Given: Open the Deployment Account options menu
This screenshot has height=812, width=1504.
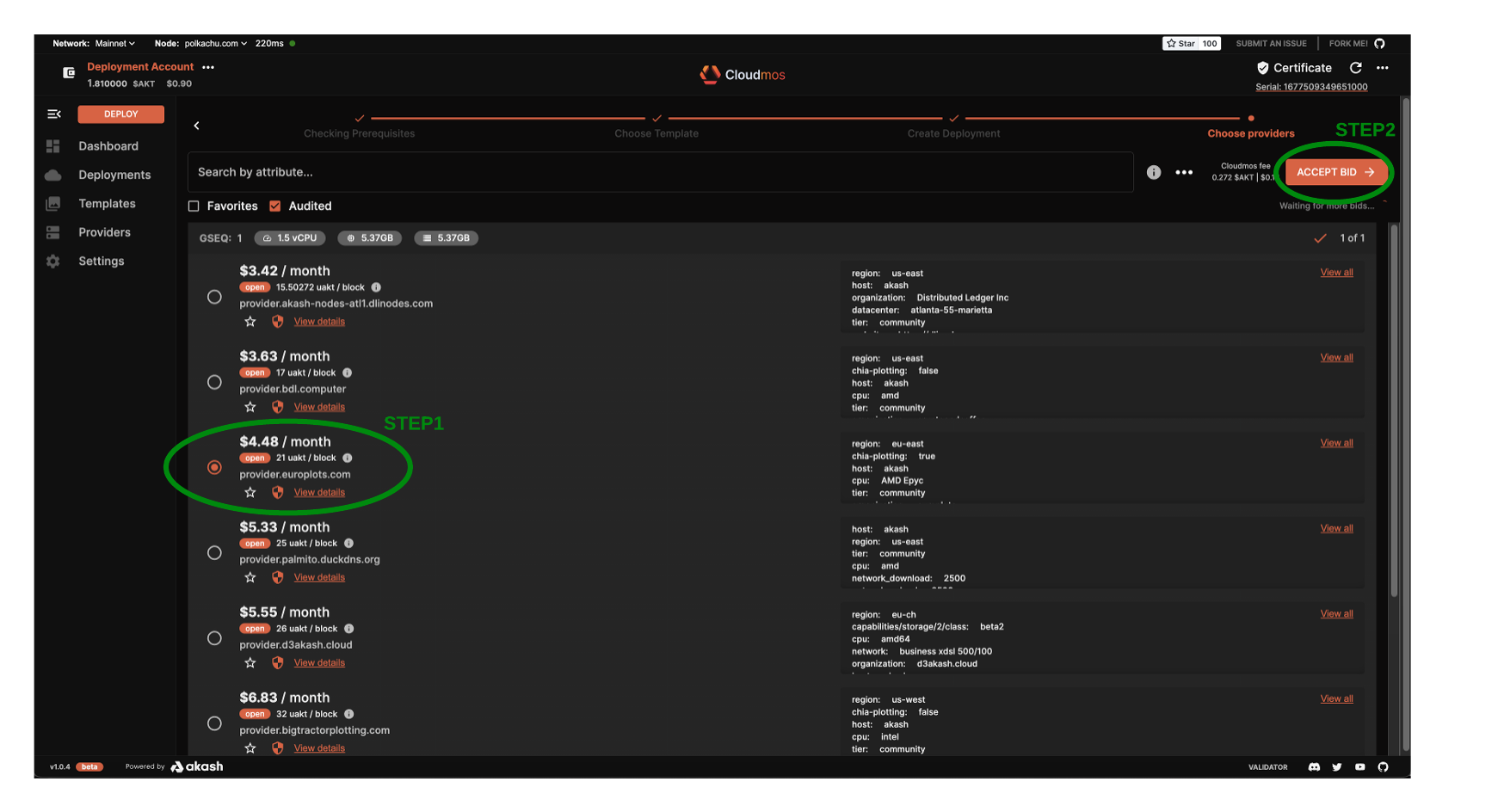Looking at the screenshot, I should click(208, 67).
